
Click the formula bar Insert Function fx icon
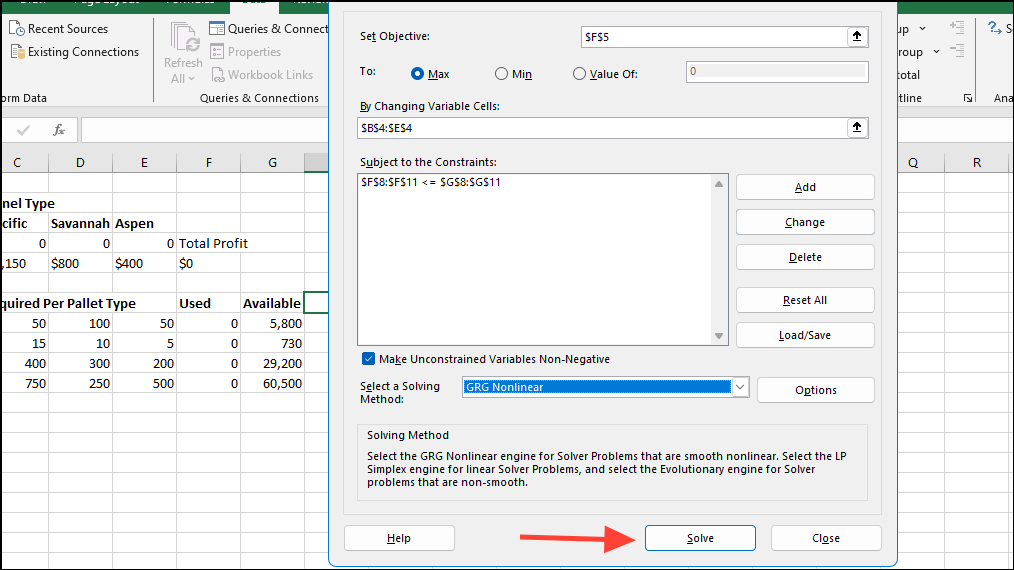[x=59, y=130]
